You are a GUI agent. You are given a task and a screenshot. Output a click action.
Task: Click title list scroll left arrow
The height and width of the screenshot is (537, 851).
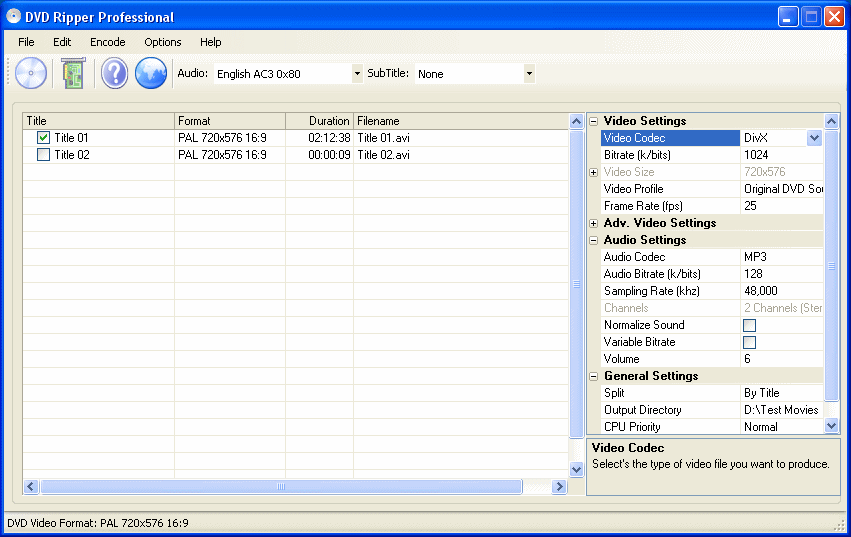(31, 487)
